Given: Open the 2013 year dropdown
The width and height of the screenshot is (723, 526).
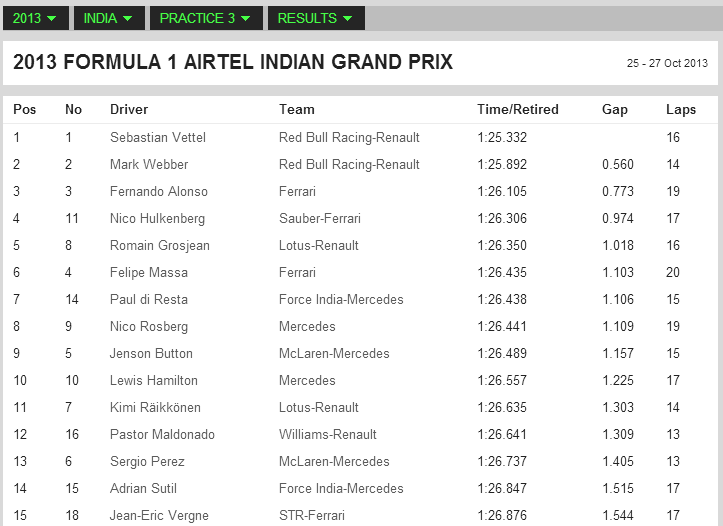Looking at the screenshot, I should (x=36, y=18).
